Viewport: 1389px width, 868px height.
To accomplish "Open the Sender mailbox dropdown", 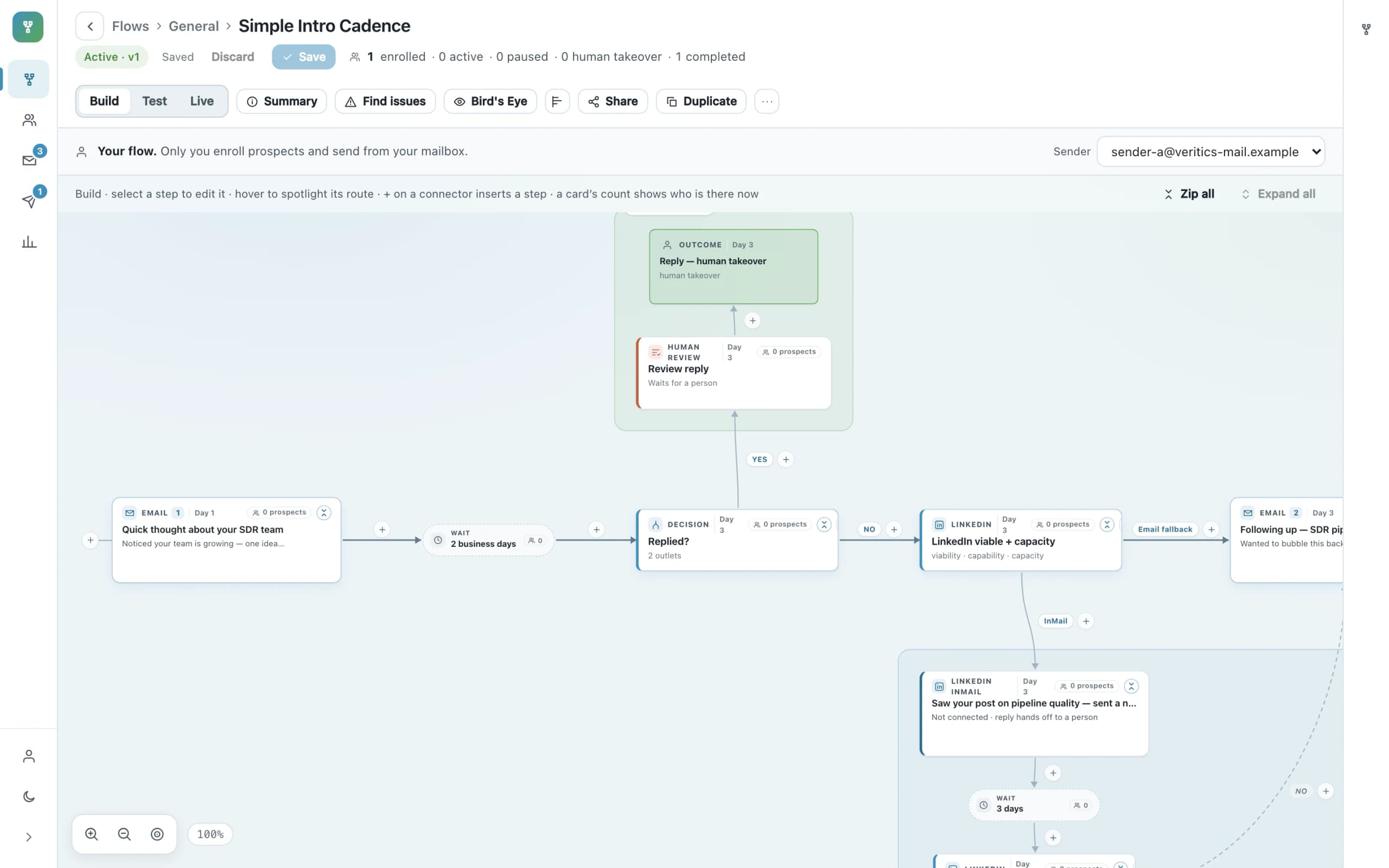I will [1210, 151].
